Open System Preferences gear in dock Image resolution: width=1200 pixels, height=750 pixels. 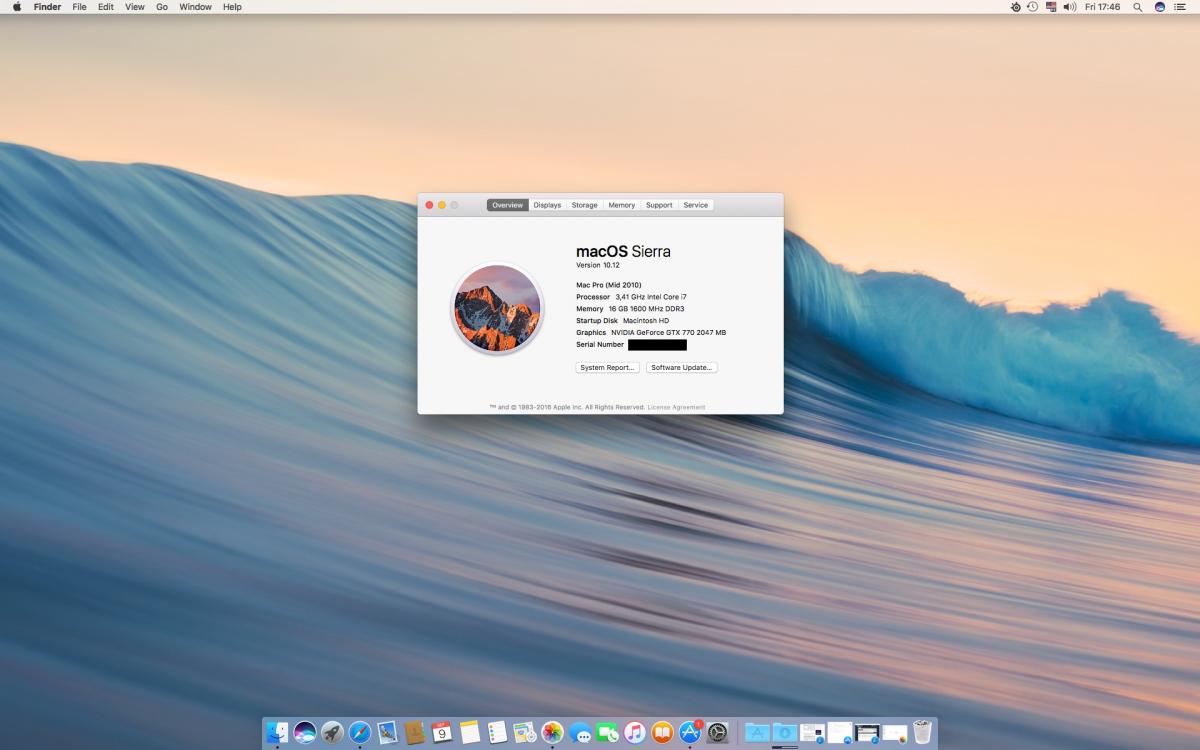[x=717, y=733]
